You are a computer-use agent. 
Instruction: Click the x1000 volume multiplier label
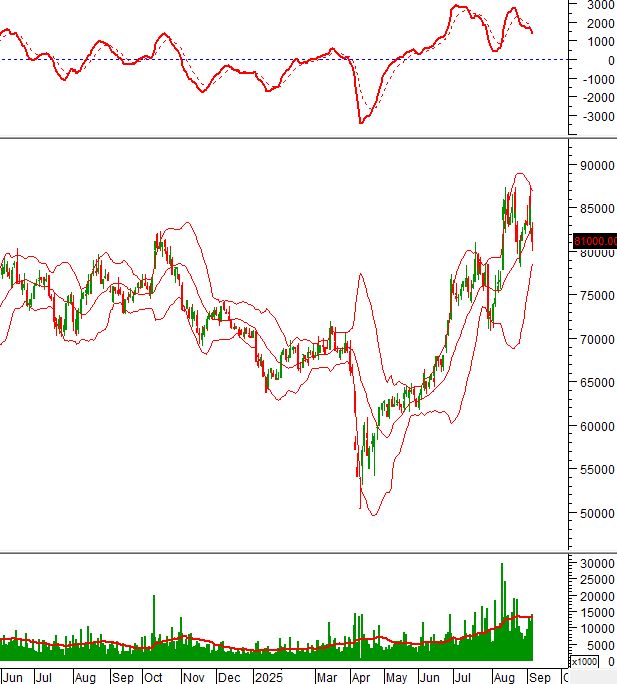tap(583, 662)
